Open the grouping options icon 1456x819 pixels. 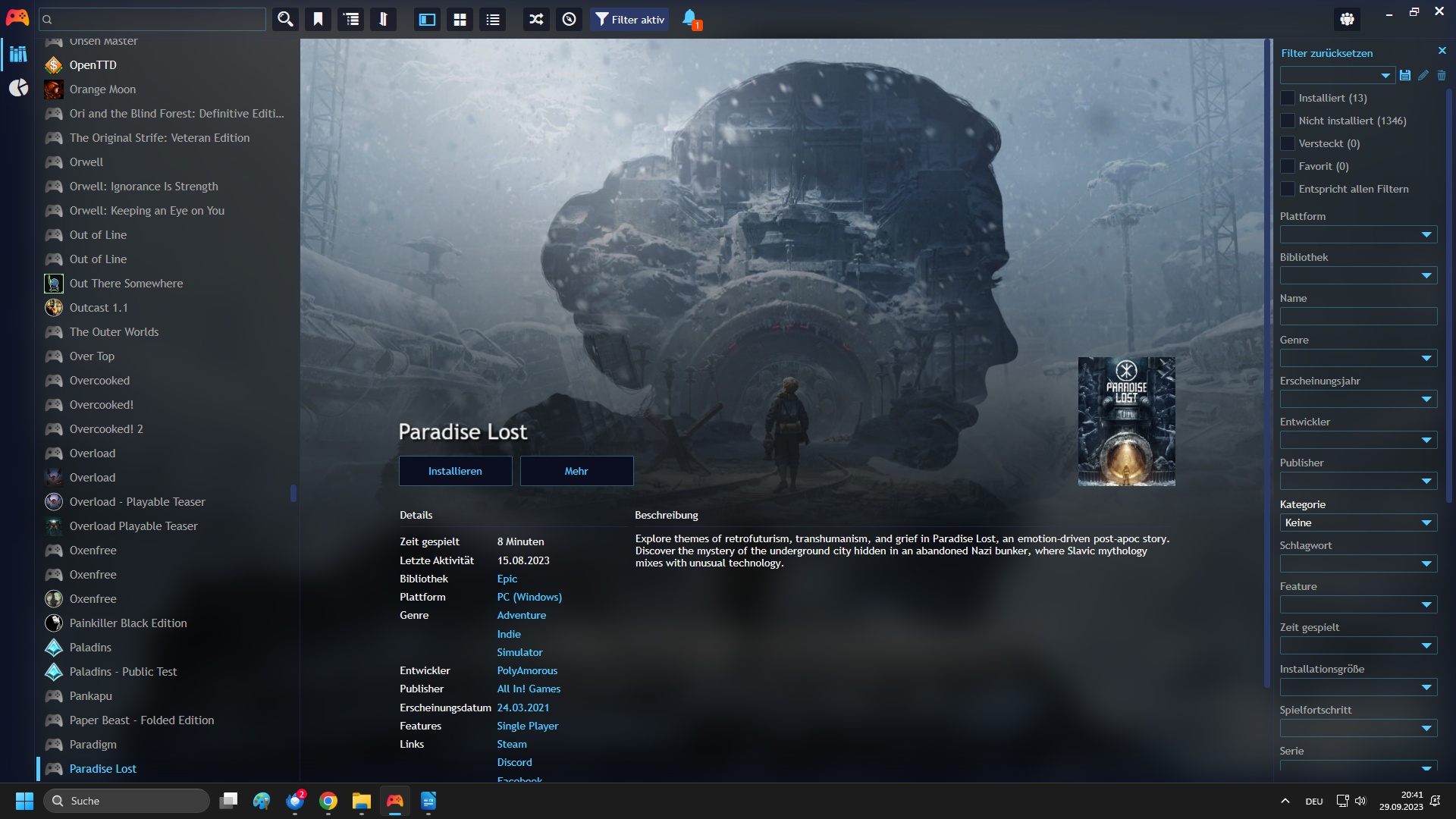point(350,19)
